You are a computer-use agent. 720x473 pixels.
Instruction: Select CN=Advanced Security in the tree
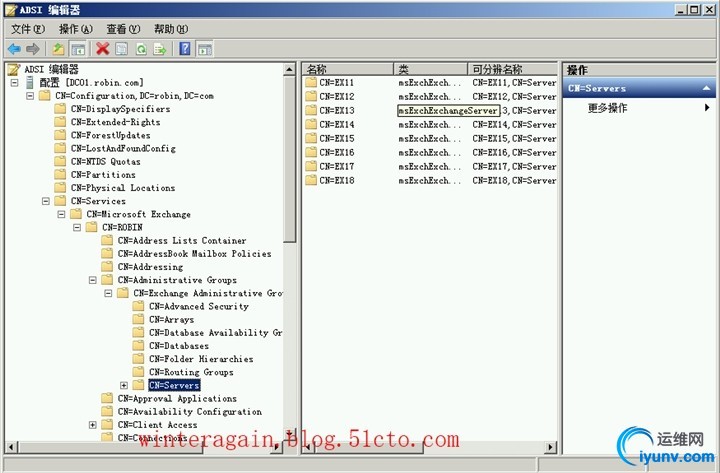(199, 306)
